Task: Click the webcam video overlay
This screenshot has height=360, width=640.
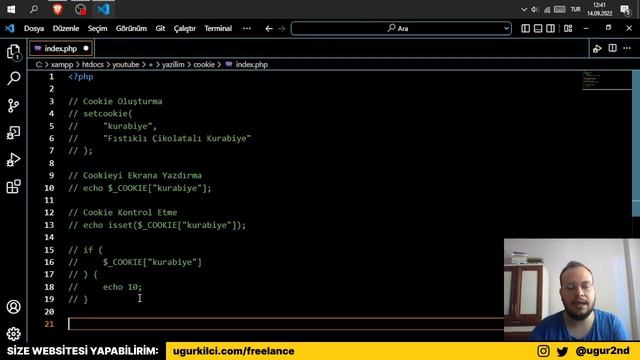Action: (572, 290)
